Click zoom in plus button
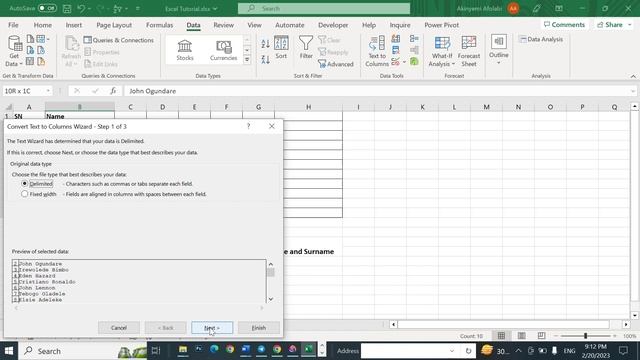This screenshot has width=640, height=360. coord(615,336)
